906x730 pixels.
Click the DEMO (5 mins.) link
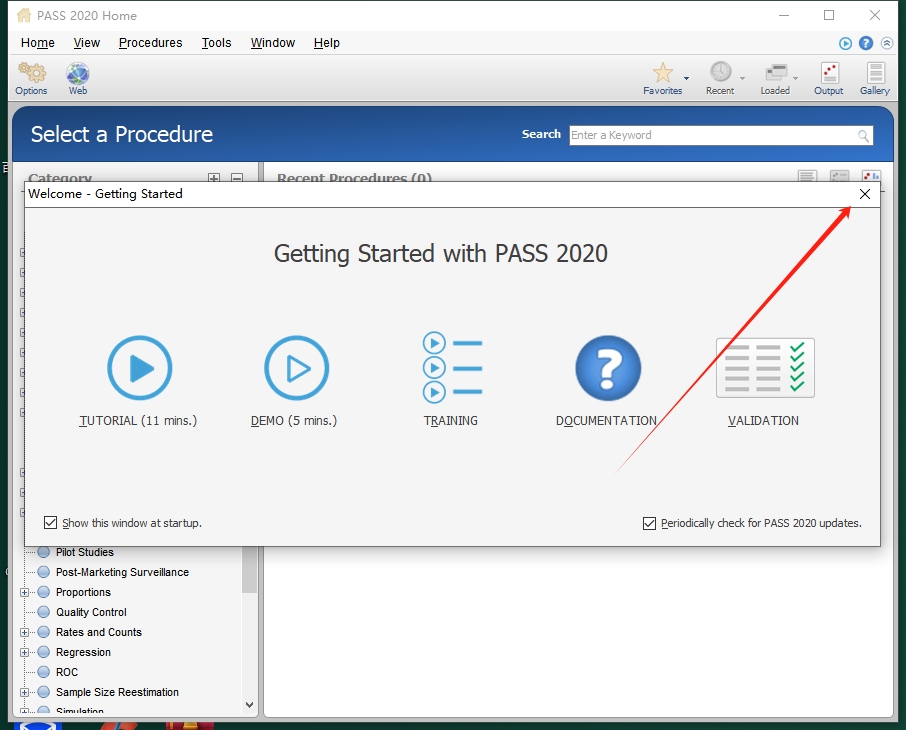point(294,421)
